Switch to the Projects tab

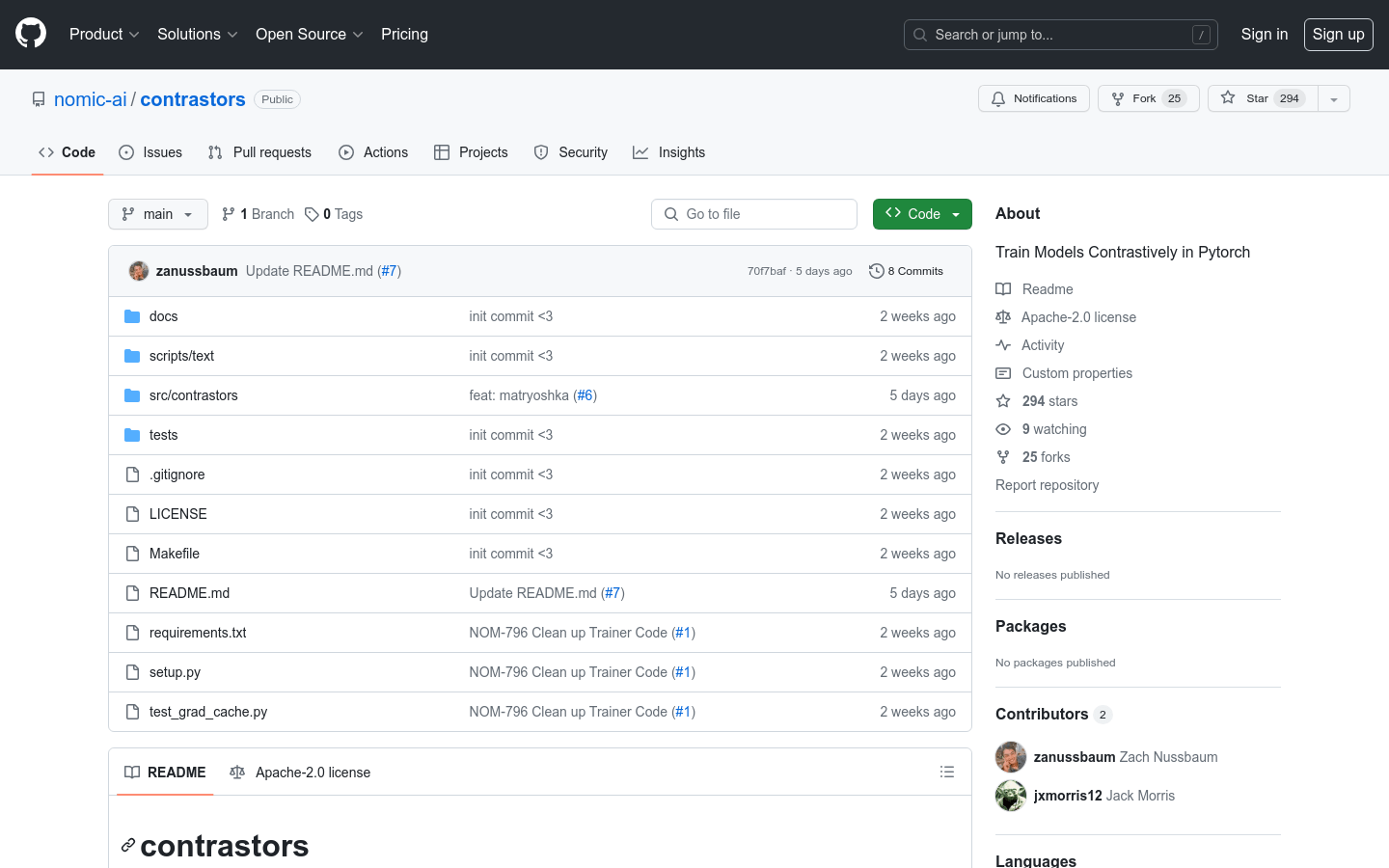tap(471, 152)
